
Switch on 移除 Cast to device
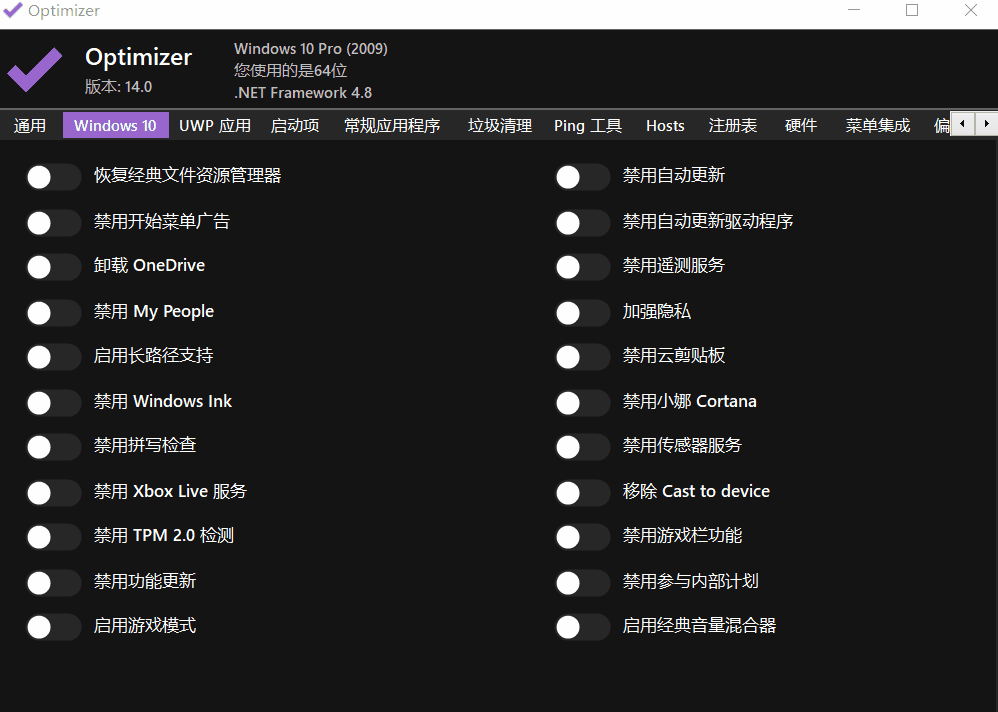582,492
